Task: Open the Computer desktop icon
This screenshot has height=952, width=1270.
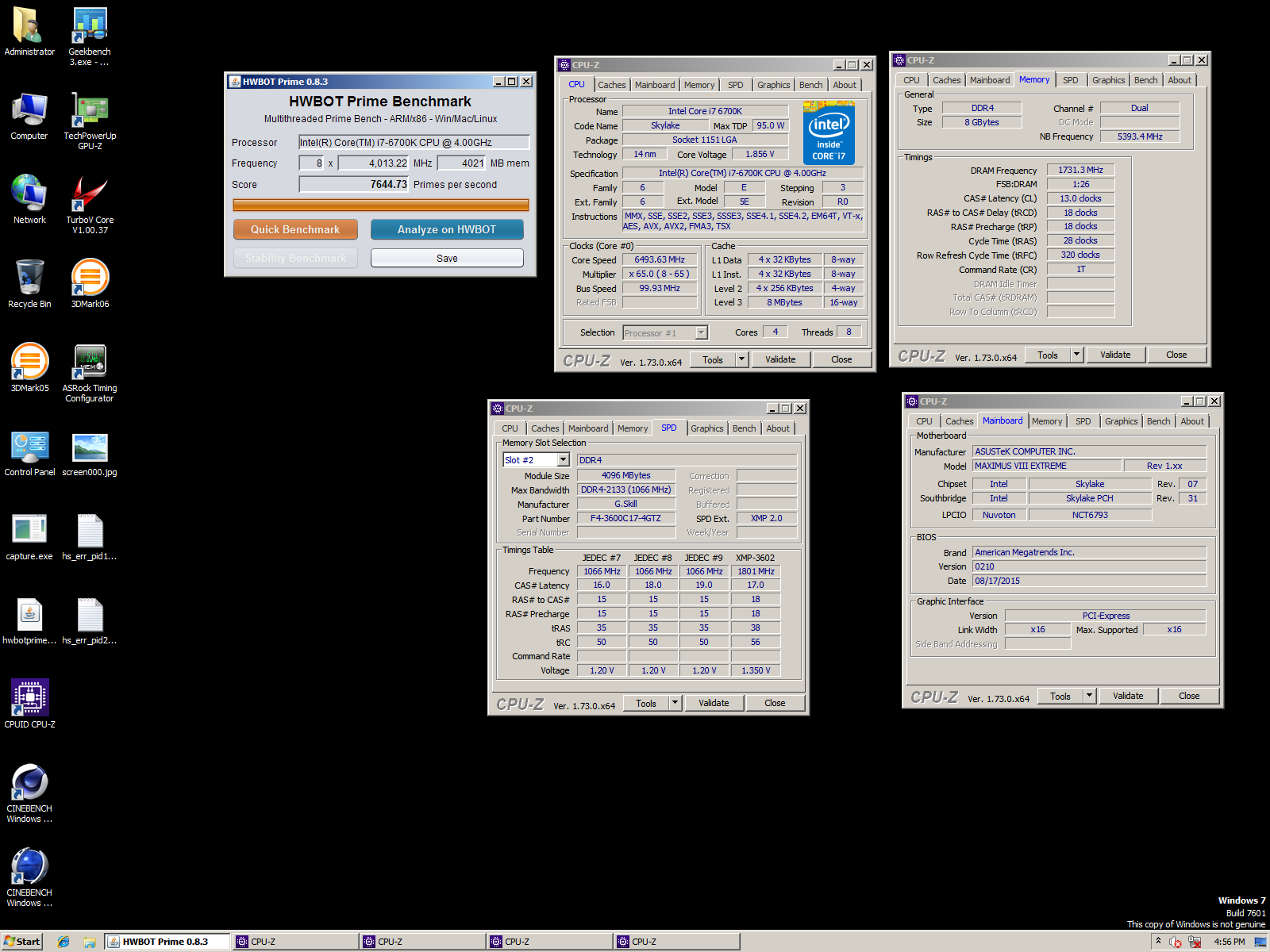Action: pos(29,116)
